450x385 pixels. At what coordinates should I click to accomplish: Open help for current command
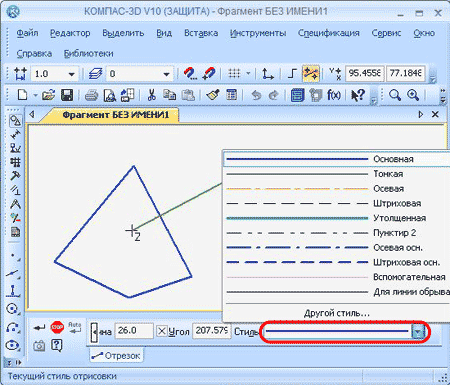coord(57,346)
